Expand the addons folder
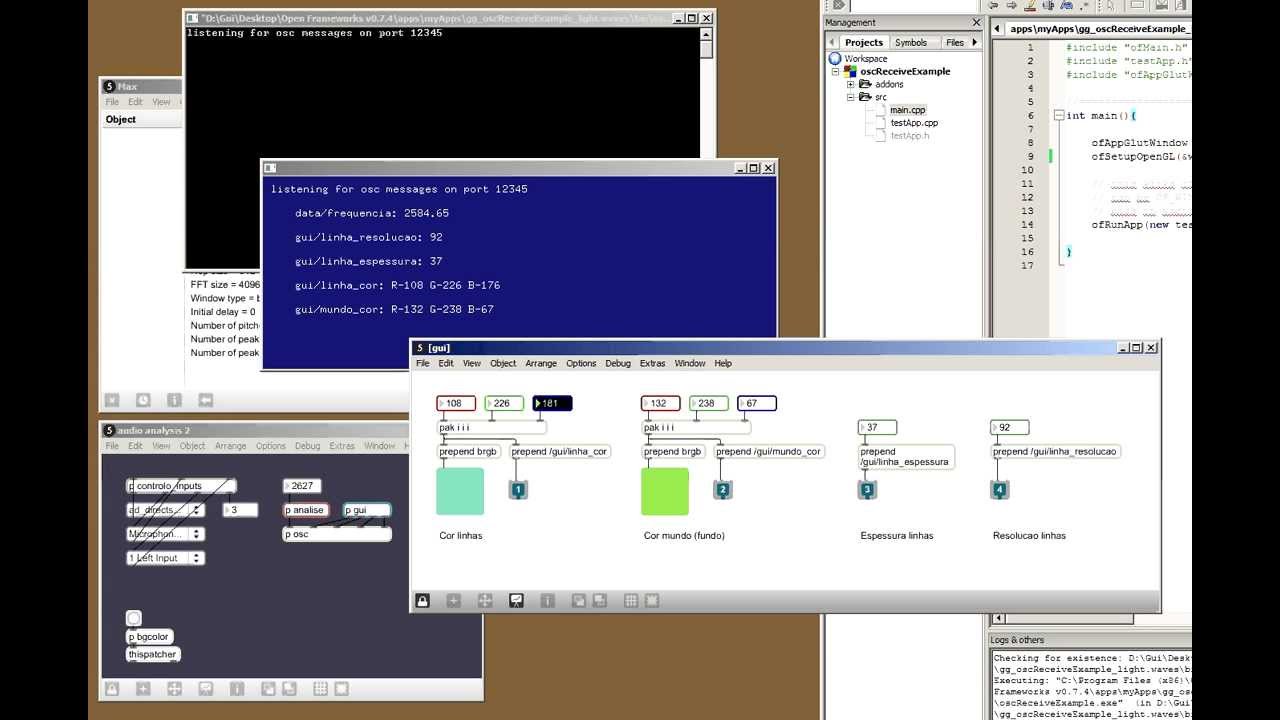The height and width of the screenshot is (720, 1280). pyautogui.click(x=851, y=85)
